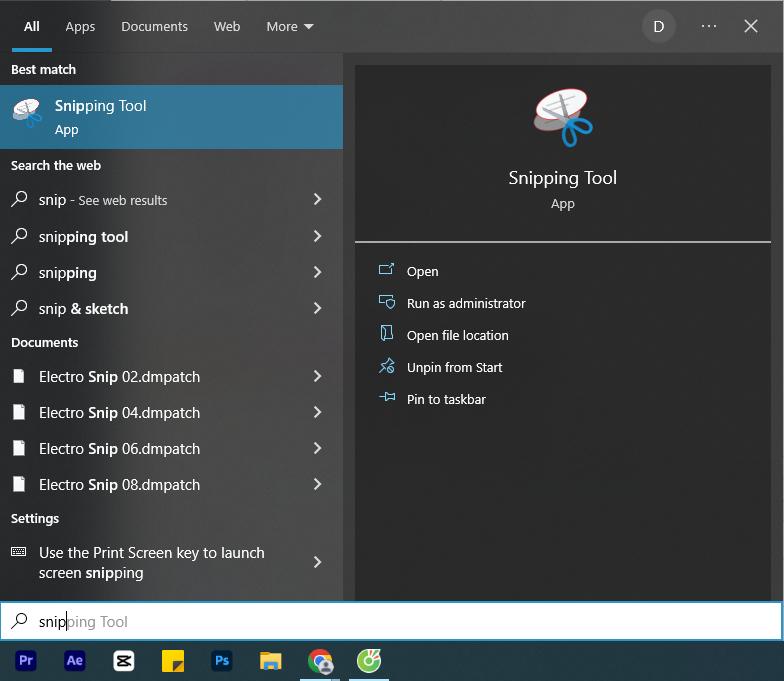Viewport: 784px width, 681px height.
Task: Launch Photoshop from the taskbar
Action: pos(222,660)
